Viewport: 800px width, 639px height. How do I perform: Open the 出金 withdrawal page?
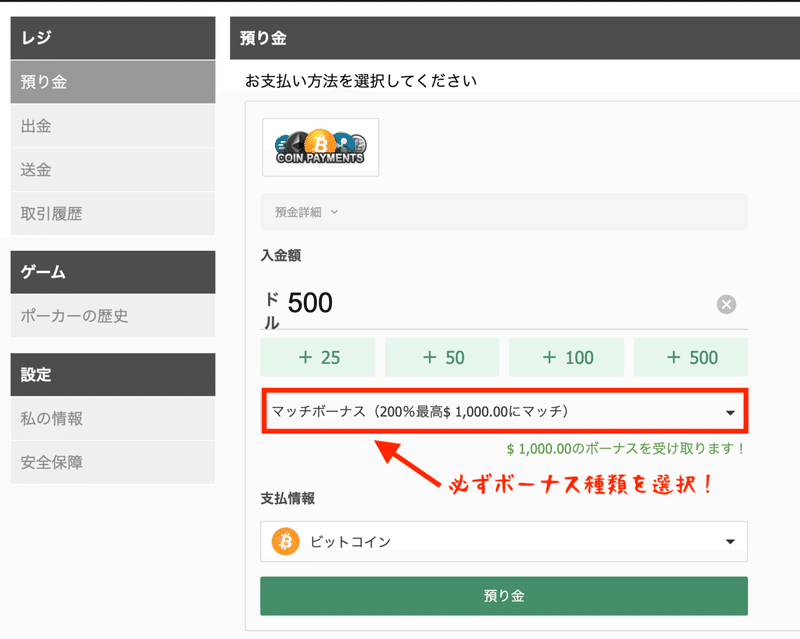(112, 125)
